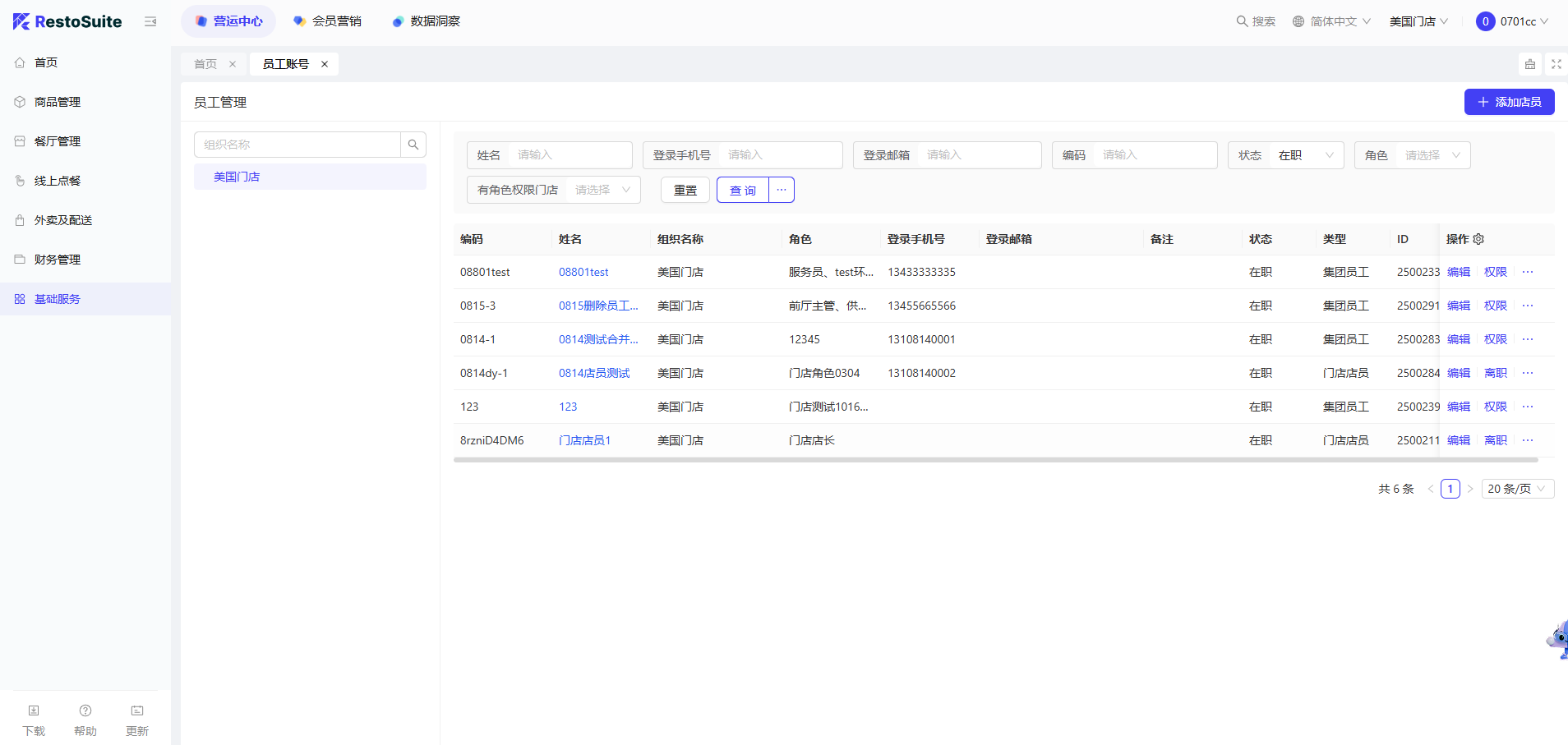Expand the 简体中文 language selector
Image resolution: width=1568 pixels, height=745 pixels.
click(1331, 21)
